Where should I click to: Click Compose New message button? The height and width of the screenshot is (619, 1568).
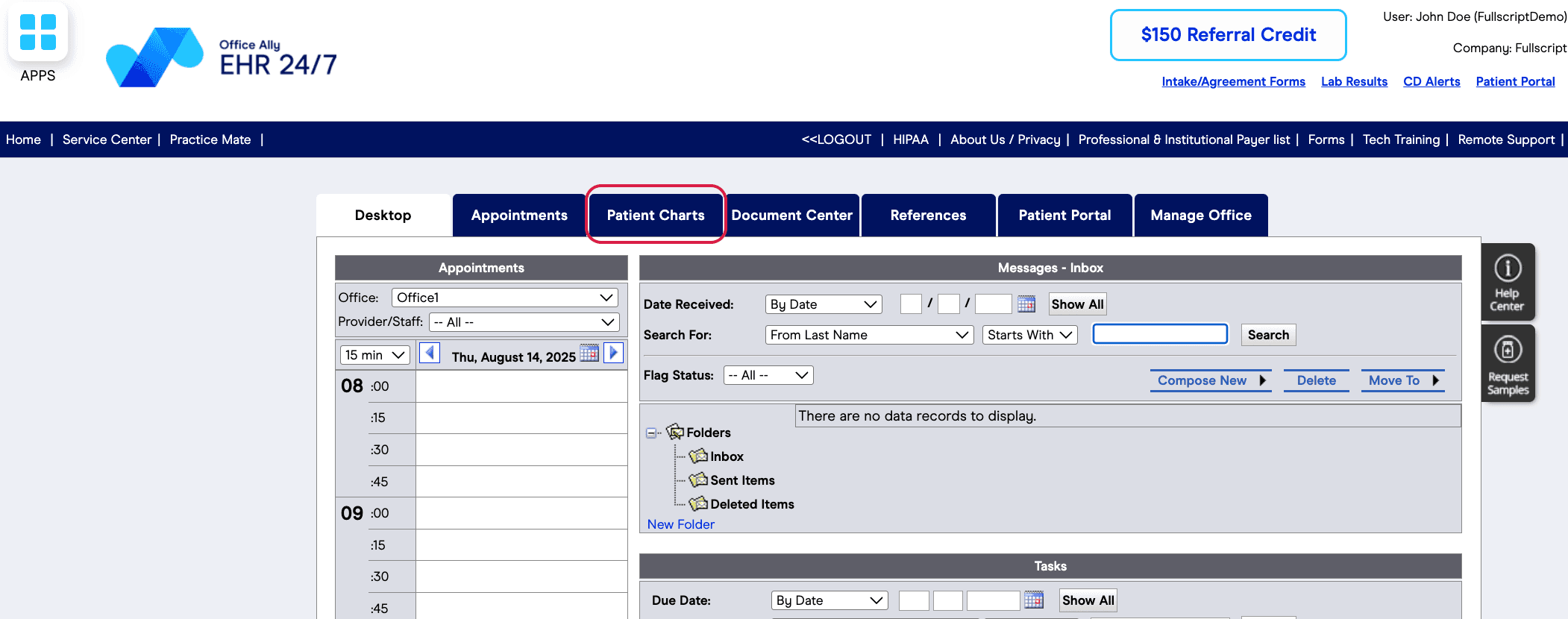(x=1211, y=380)
